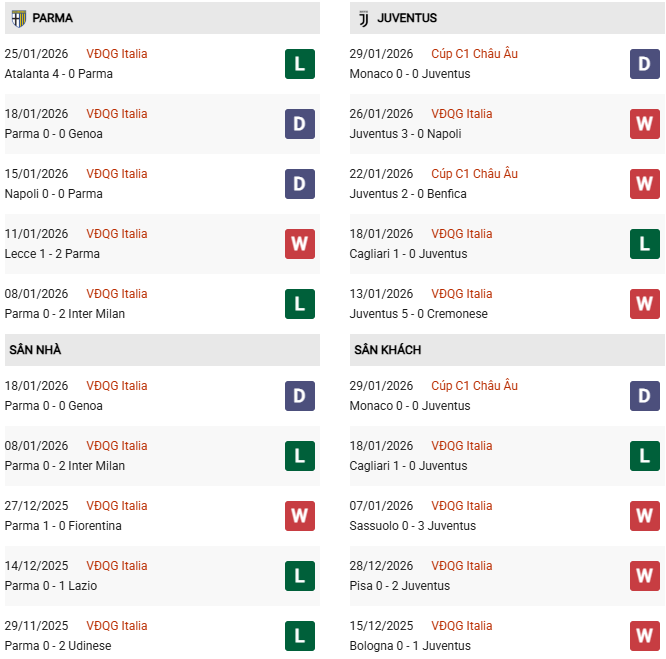
Task: Open the PARMA team header
Action: click(x=52, y=18)
